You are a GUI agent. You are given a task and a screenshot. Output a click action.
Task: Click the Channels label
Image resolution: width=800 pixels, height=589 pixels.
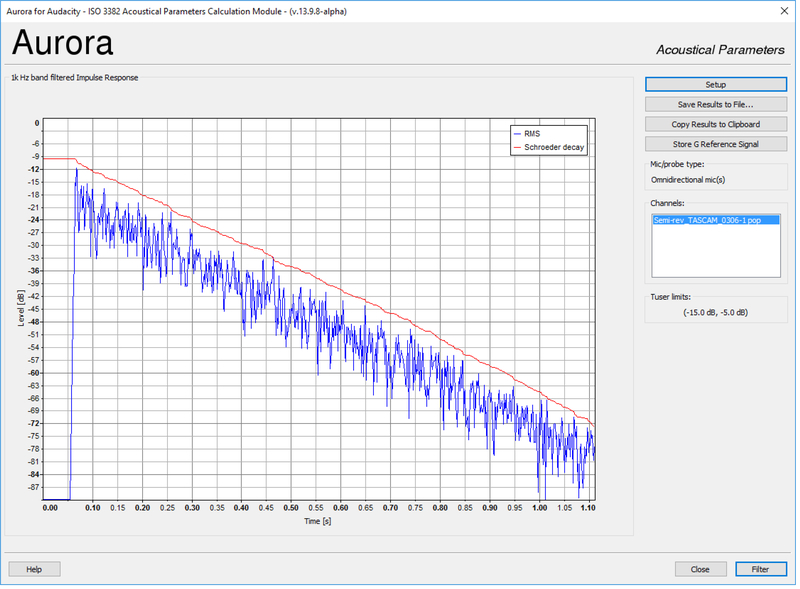point(667,203)
